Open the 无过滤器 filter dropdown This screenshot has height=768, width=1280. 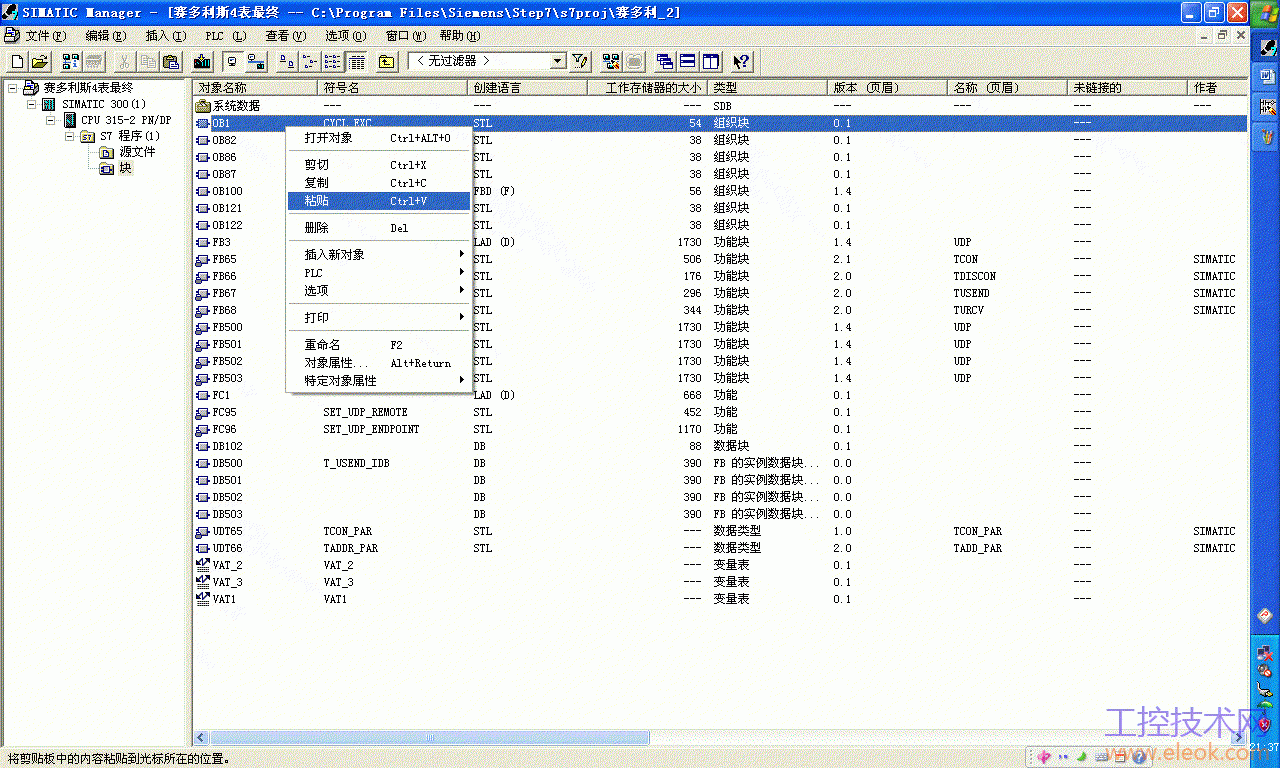coord(558,61)
